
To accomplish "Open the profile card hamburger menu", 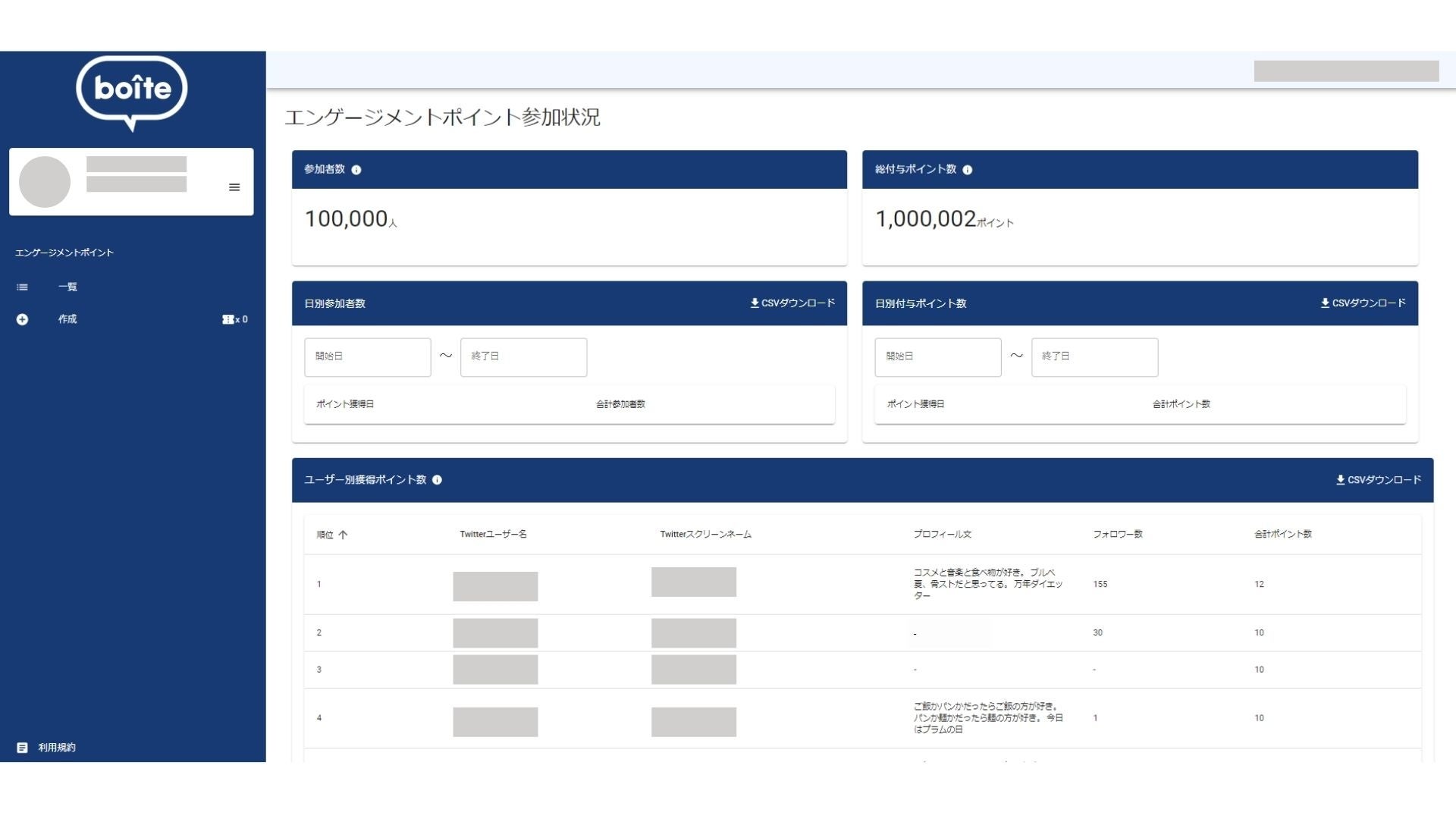I will click(234, 187).
